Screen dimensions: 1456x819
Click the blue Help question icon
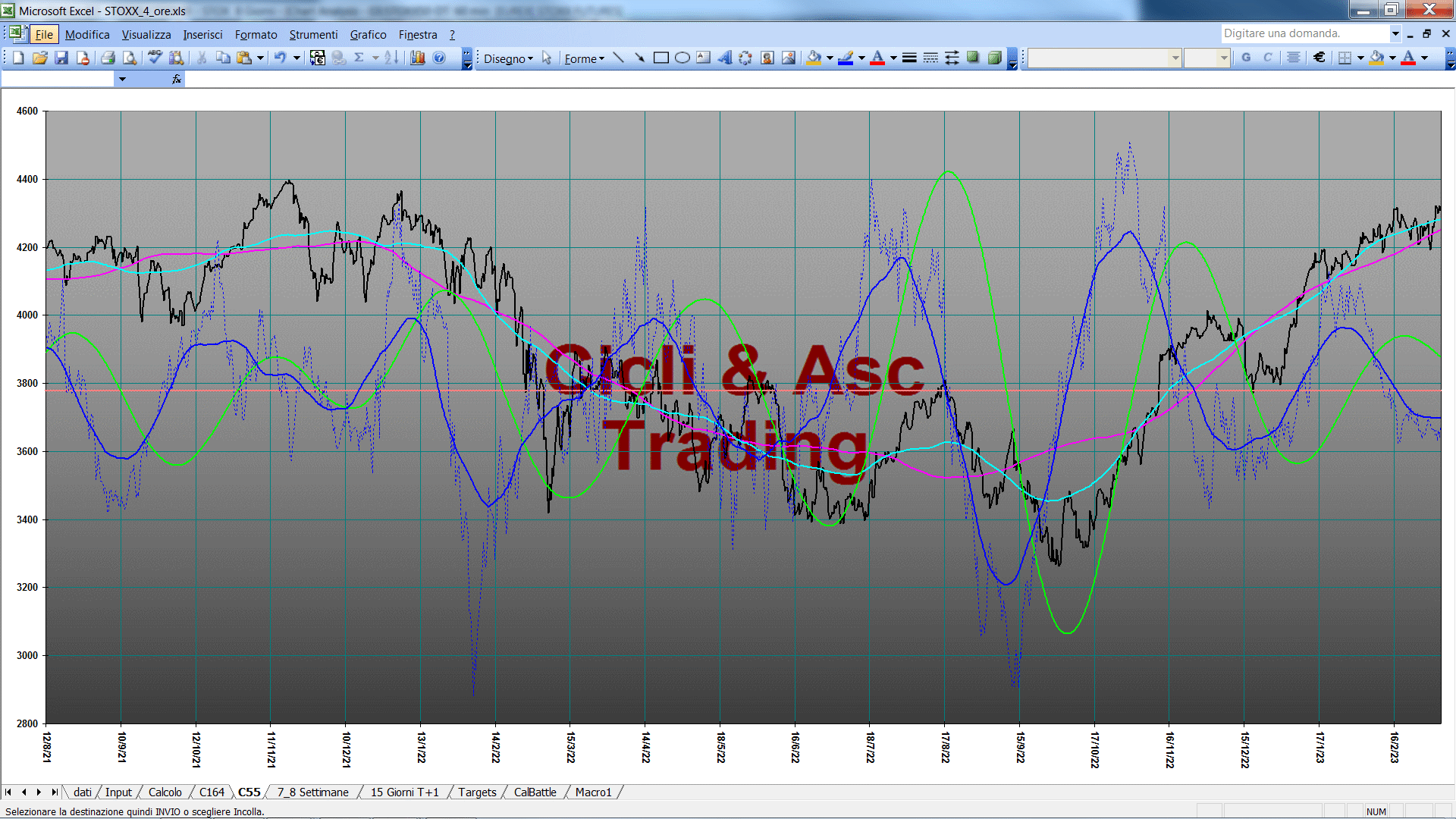pyautogui.click(x=439, y=58)
